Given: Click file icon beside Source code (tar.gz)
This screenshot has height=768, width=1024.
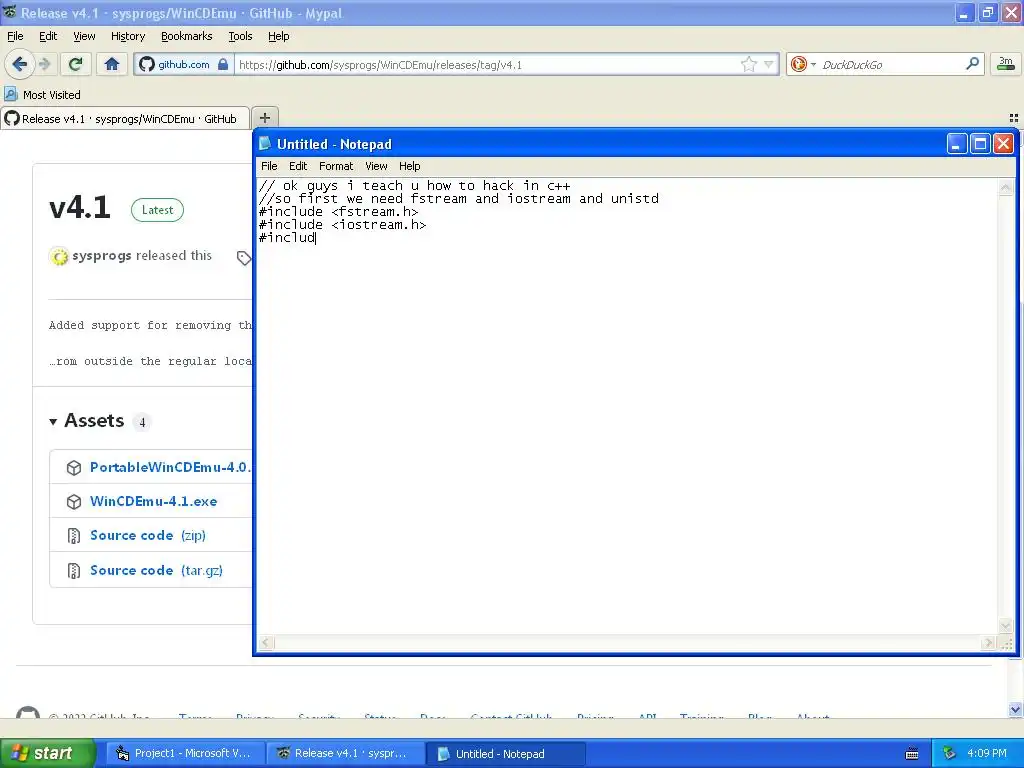Looking at the screenshot, I should (74, 571).
